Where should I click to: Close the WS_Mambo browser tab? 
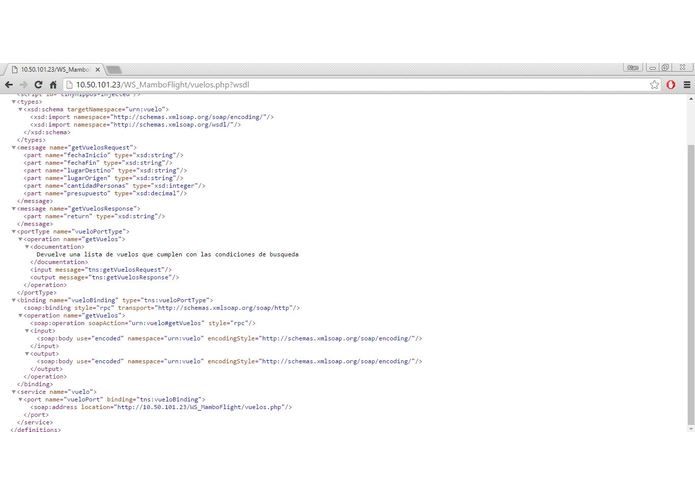pos(98,70)
